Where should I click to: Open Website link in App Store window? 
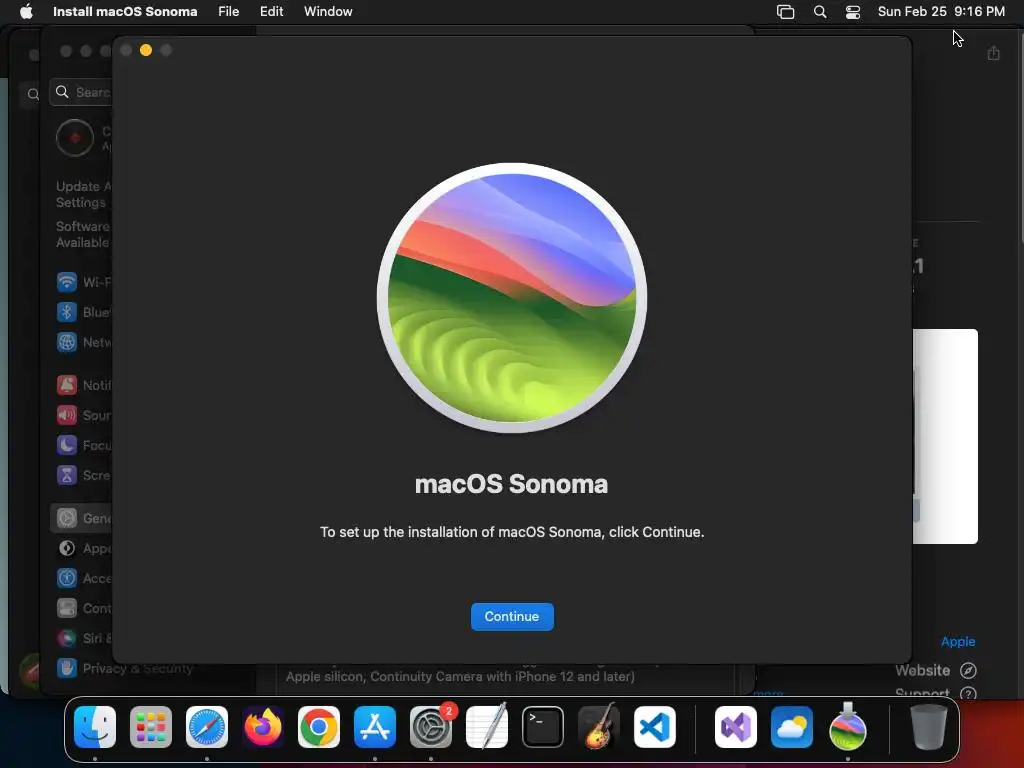tap(936, 670)
